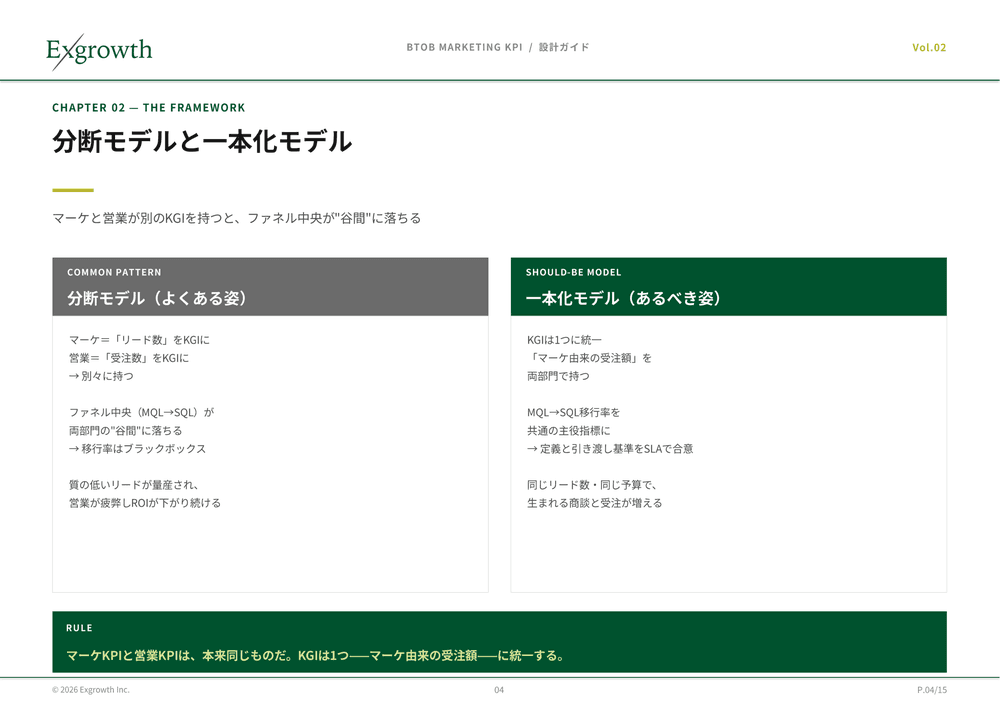Viewport: 1000px width, 708px height.
Task: Click the line '→ 別々に持つ'
Action: pyautogui.click(x=101, y=376)
